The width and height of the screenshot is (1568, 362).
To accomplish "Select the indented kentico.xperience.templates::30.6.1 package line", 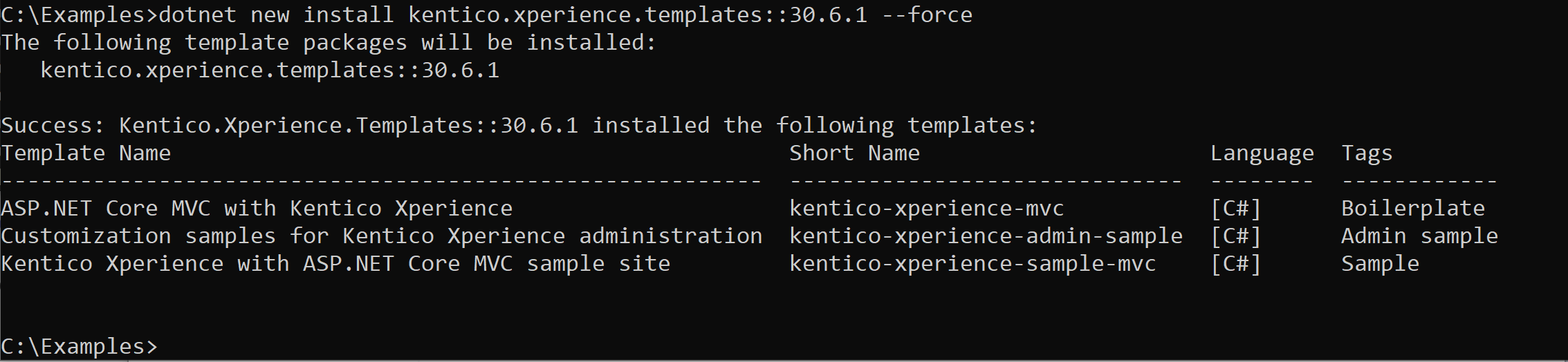I will (270, 70).
